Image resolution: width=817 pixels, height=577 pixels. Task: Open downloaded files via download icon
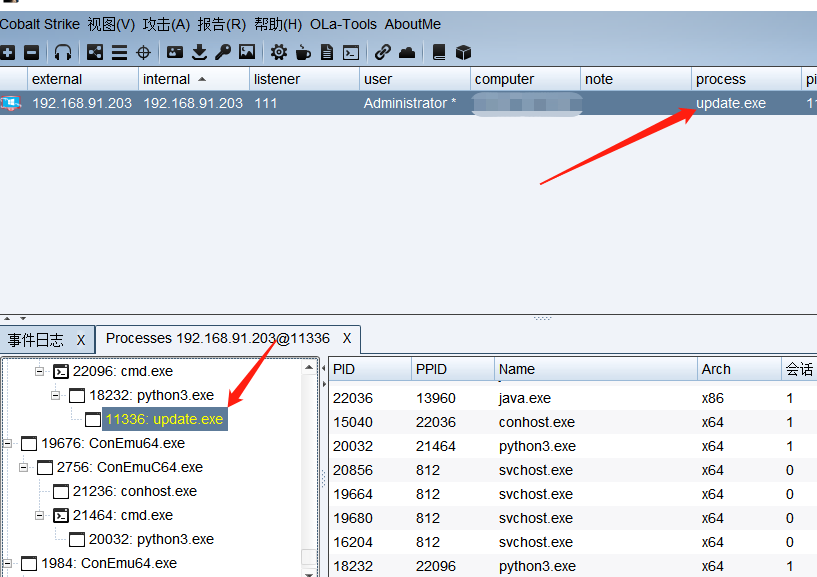point(199,52)
